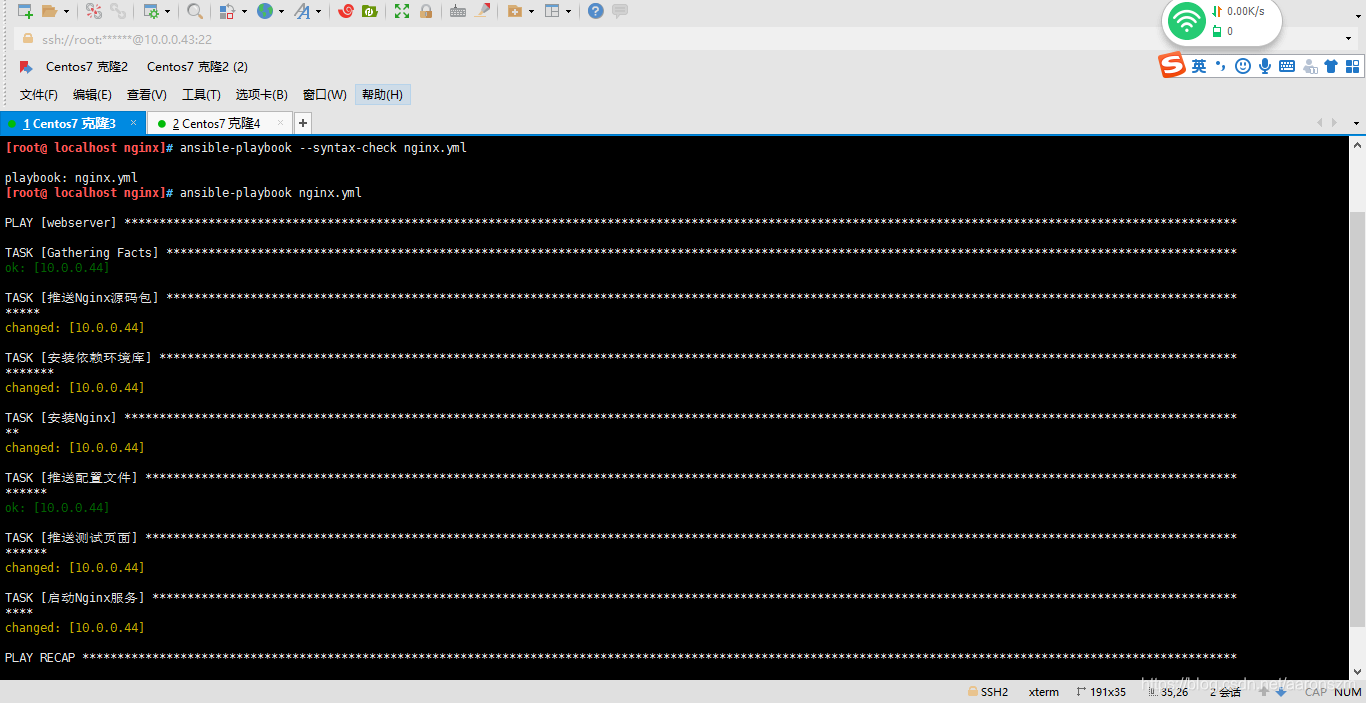Expand the add-folder icon dropdown arrow

click(x=531, y=12)
